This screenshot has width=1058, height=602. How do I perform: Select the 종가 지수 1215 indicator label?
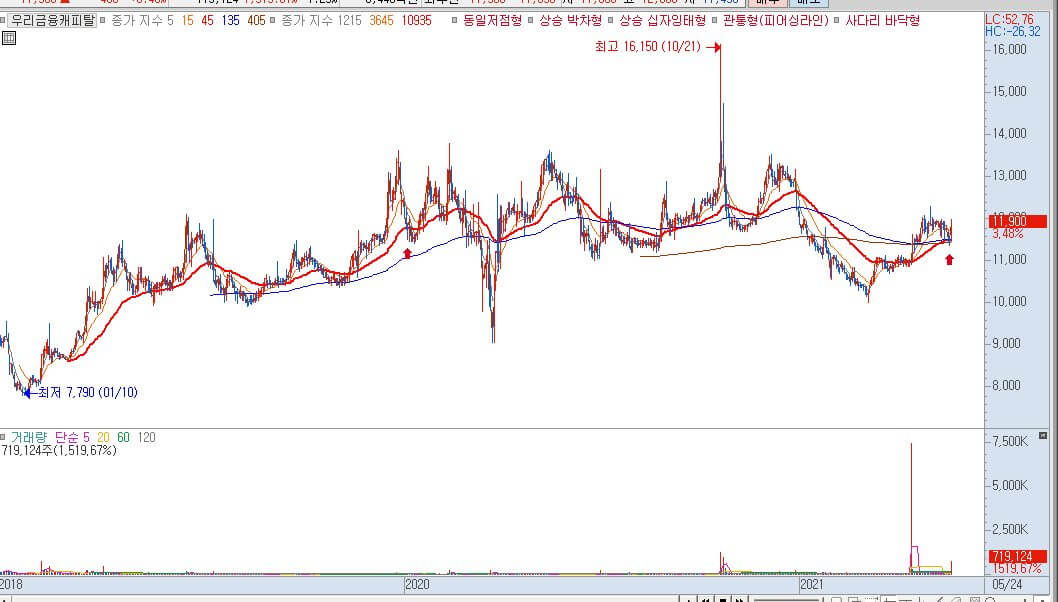pyautogui.click(x=321, y=20)
